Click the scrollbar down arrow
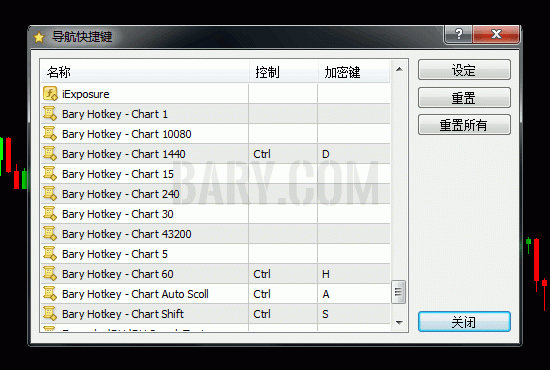The width and height of the screenshot is (550, 370). [x=399, y=322]
